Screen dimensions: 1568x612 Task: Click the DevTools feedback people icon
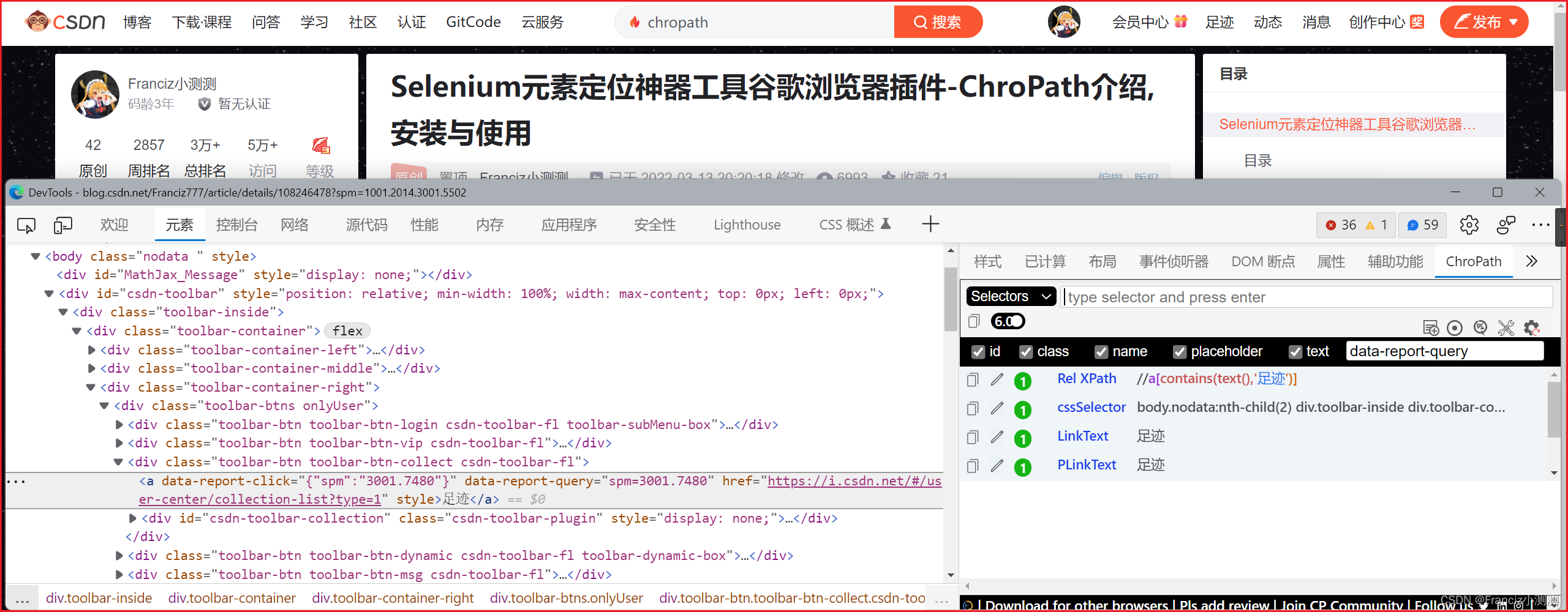coord(1506,225)
